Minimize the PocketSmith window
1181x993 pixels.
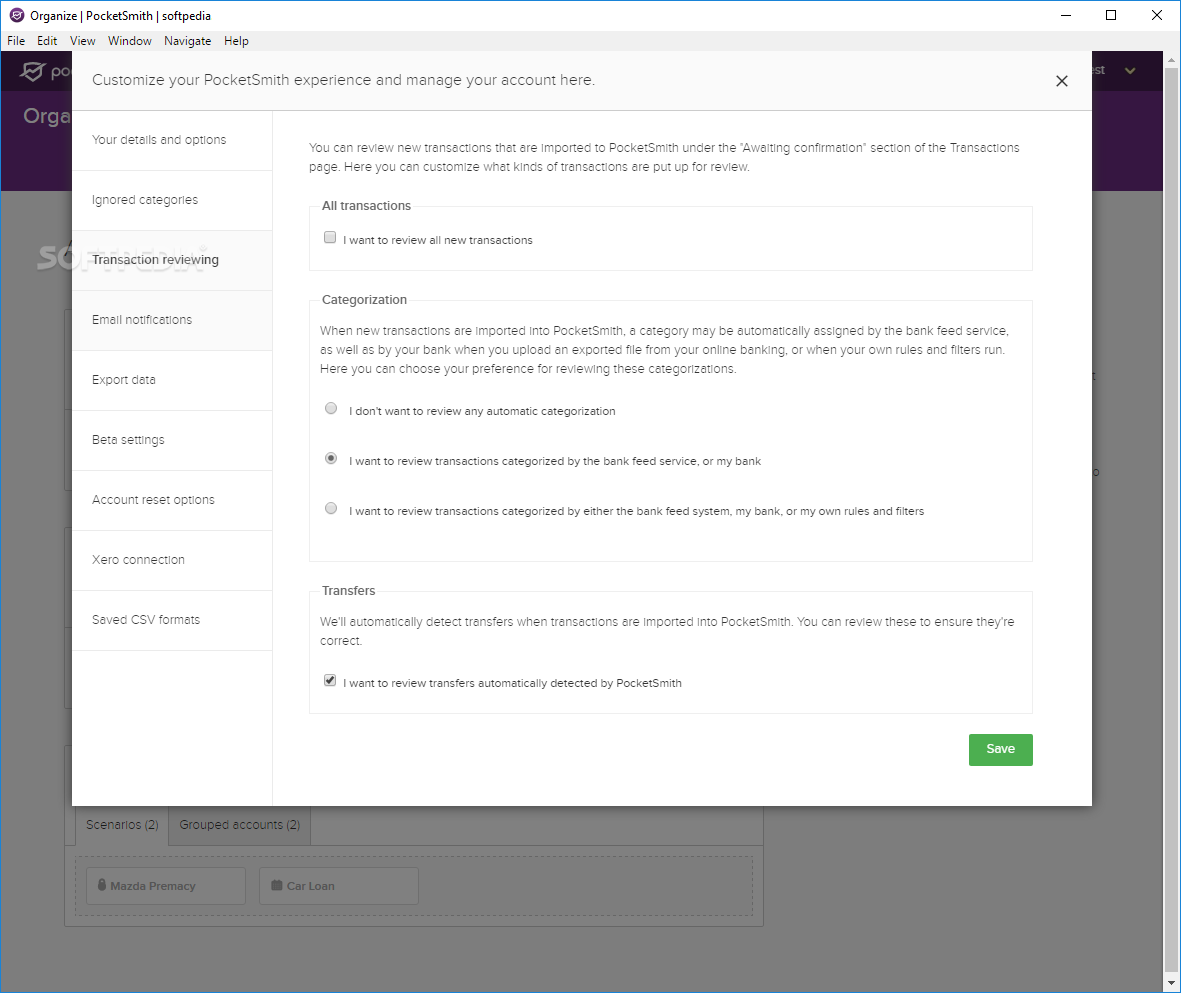coord(1066,15)
